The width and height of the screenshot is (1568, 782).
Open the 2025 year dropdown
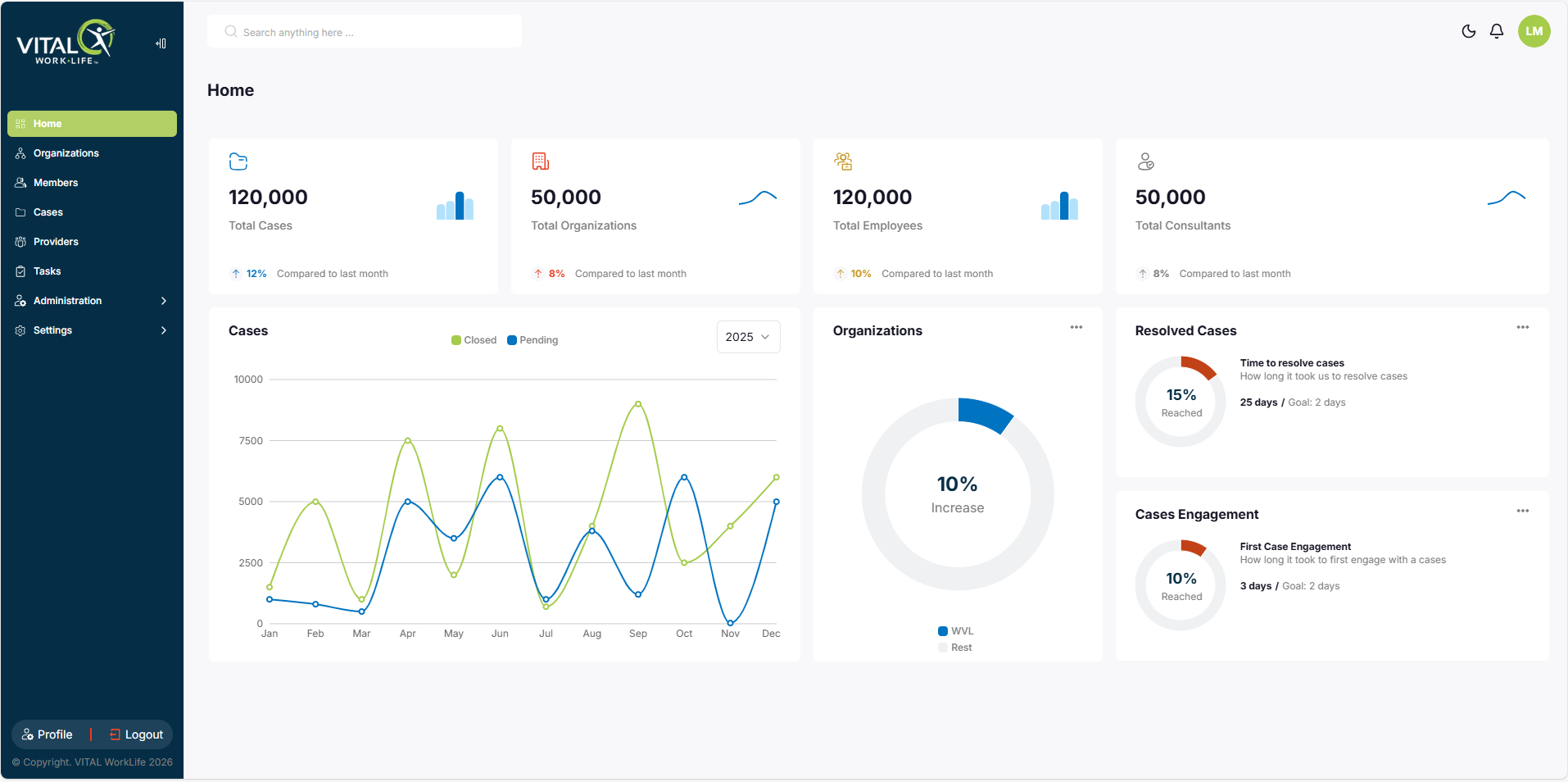click(748, 337)
